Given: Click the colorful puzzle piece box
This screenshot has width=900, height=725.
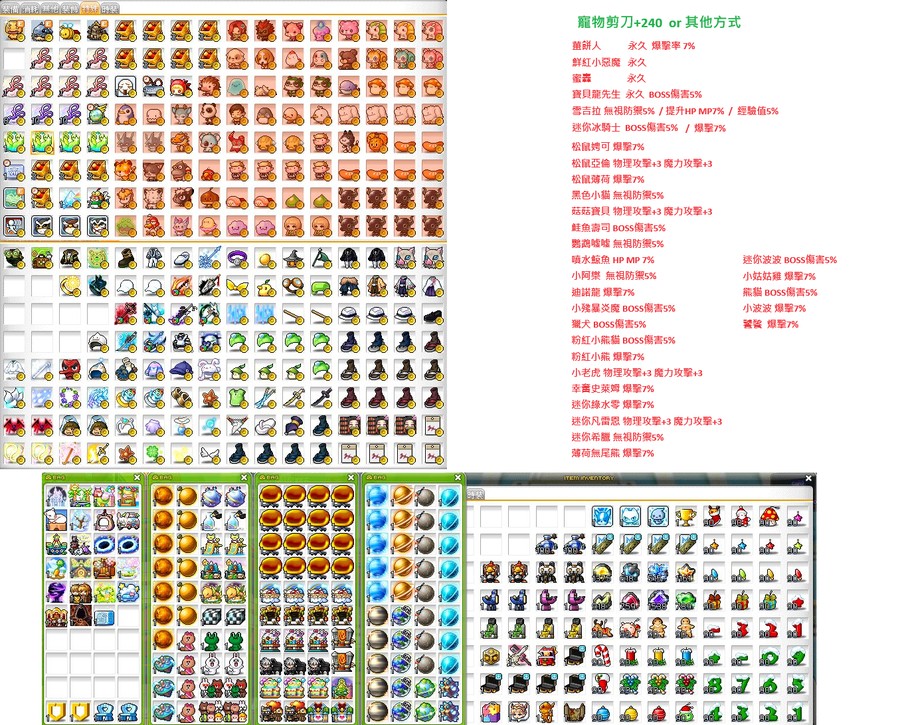Looking at the screenshot, I should click(490, 712).
